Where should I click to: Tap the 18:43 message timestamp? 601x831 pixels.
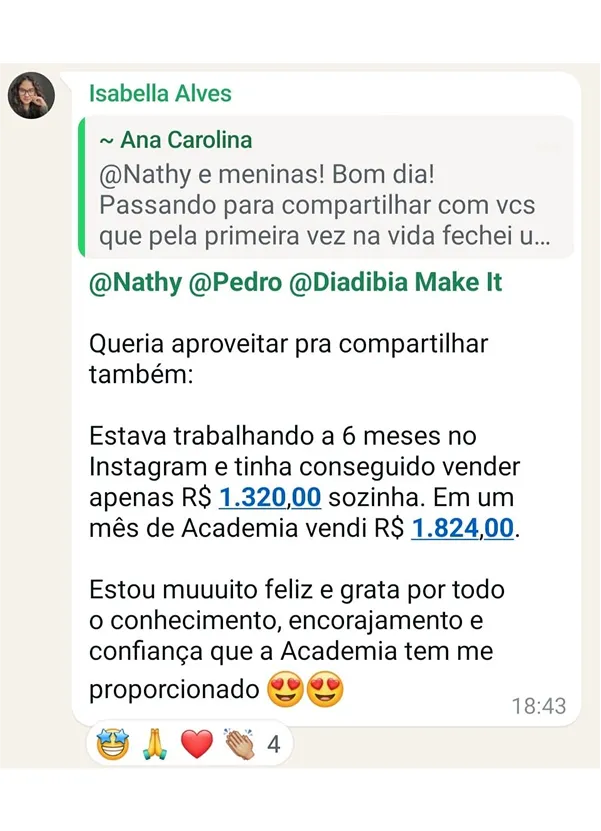[x=539, y=706]
